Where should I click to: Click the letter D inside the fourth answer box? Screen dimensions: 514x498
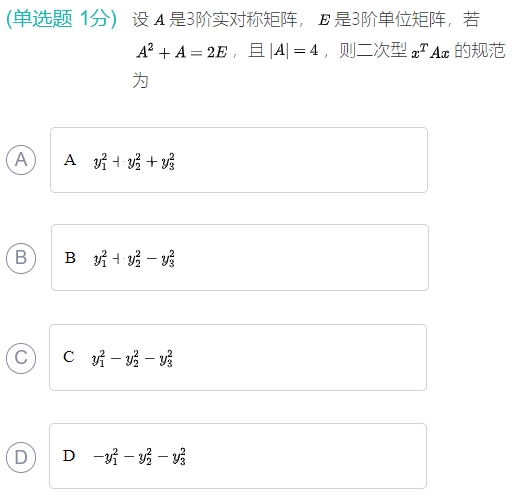click(x=69, y=456)
